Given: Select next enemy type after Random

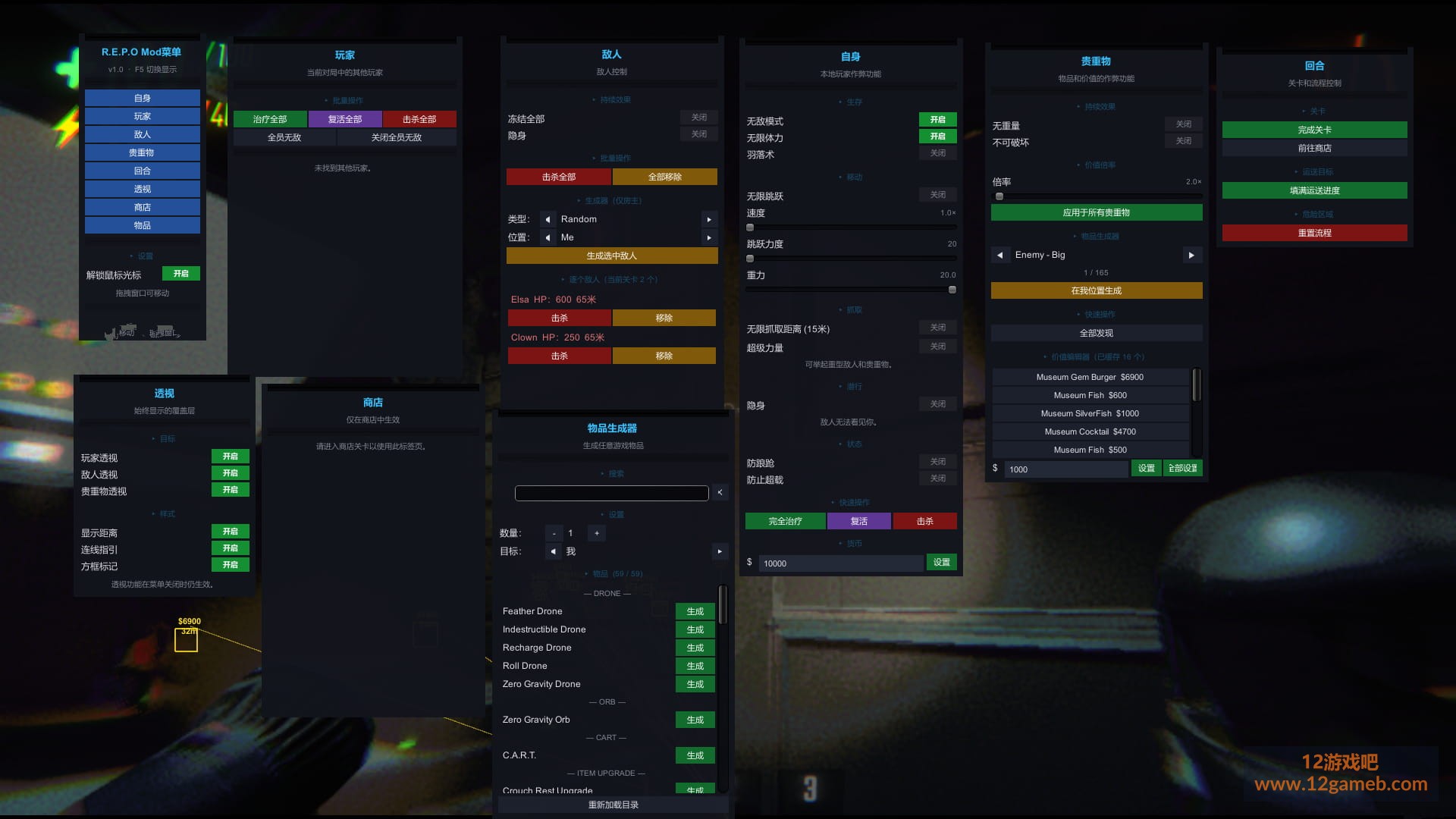Looking at the screenshot, I should (709, 219).
